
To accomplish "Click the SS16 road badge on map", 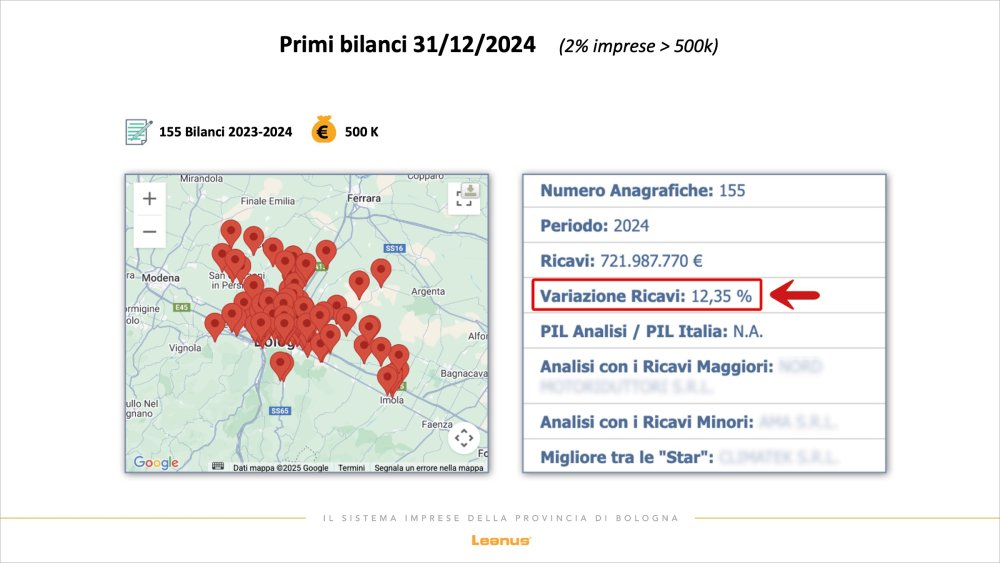I will coord(394,248).
